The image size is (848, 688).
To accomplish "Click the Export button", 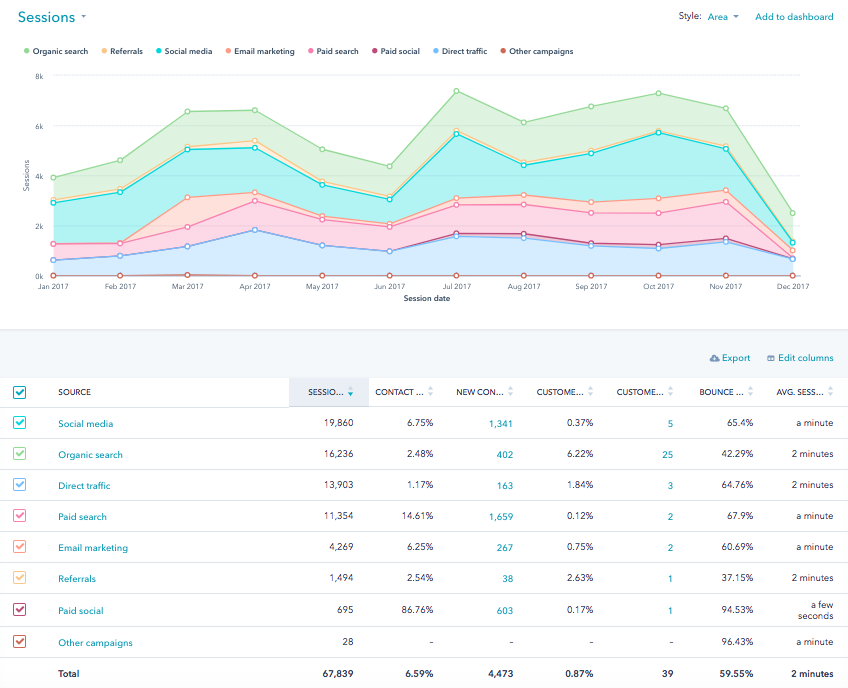I will [x=730, y=358].
